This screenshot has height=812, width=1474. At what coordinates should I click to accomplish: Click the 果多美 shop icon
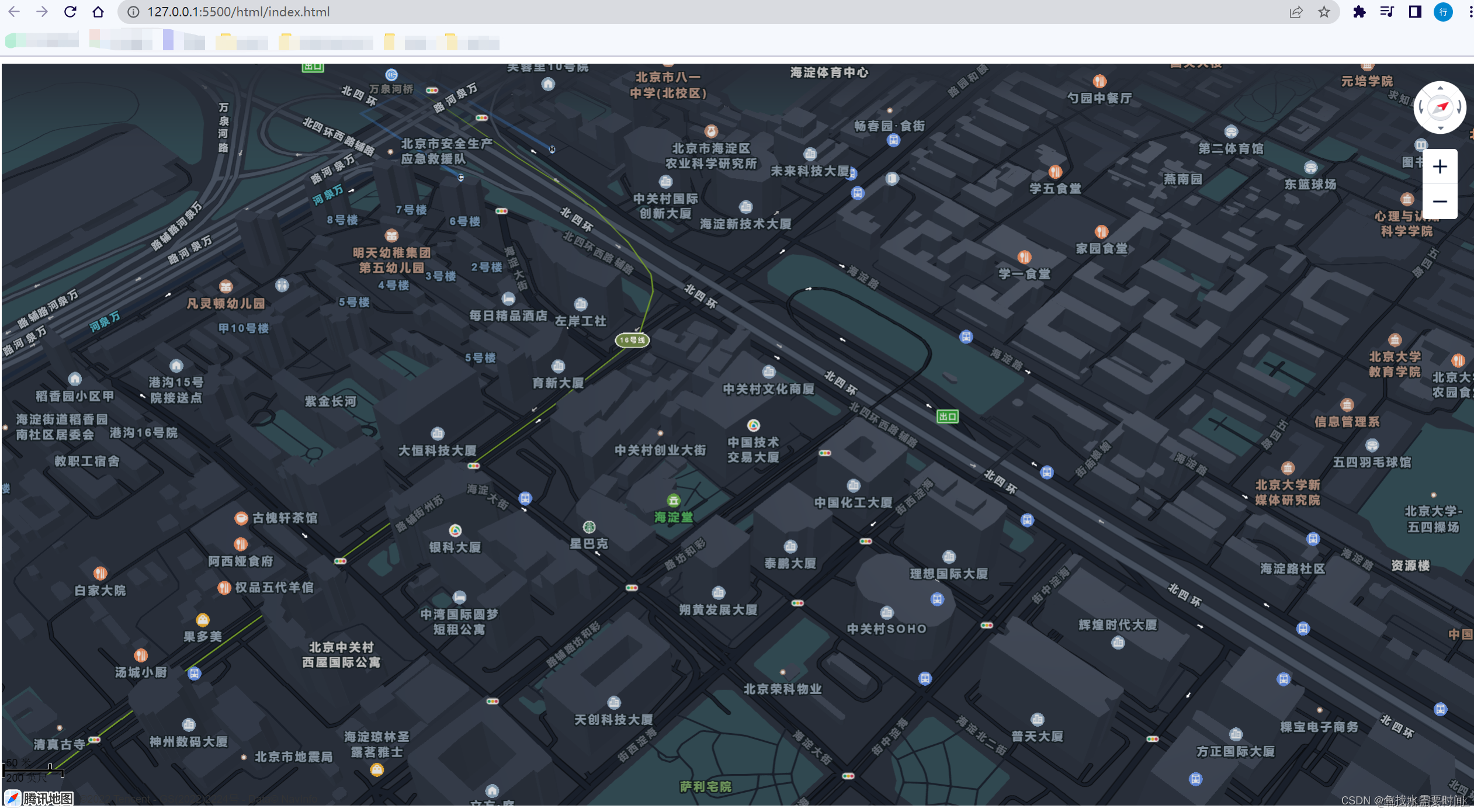tap(203, 620)
